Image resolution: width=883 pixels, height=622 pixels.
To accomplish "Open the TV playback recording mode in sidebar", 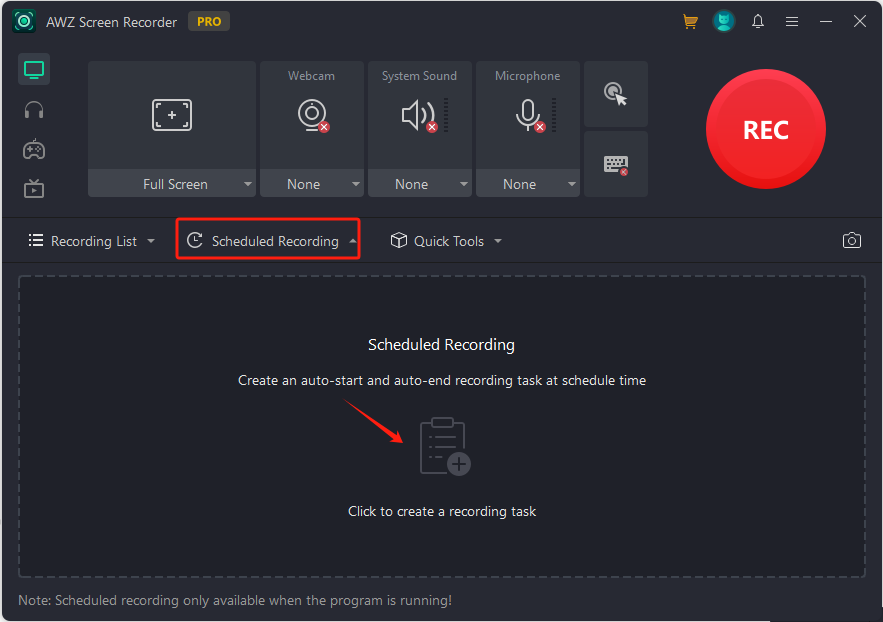I will pyautogui.click(x=34, y=189).
